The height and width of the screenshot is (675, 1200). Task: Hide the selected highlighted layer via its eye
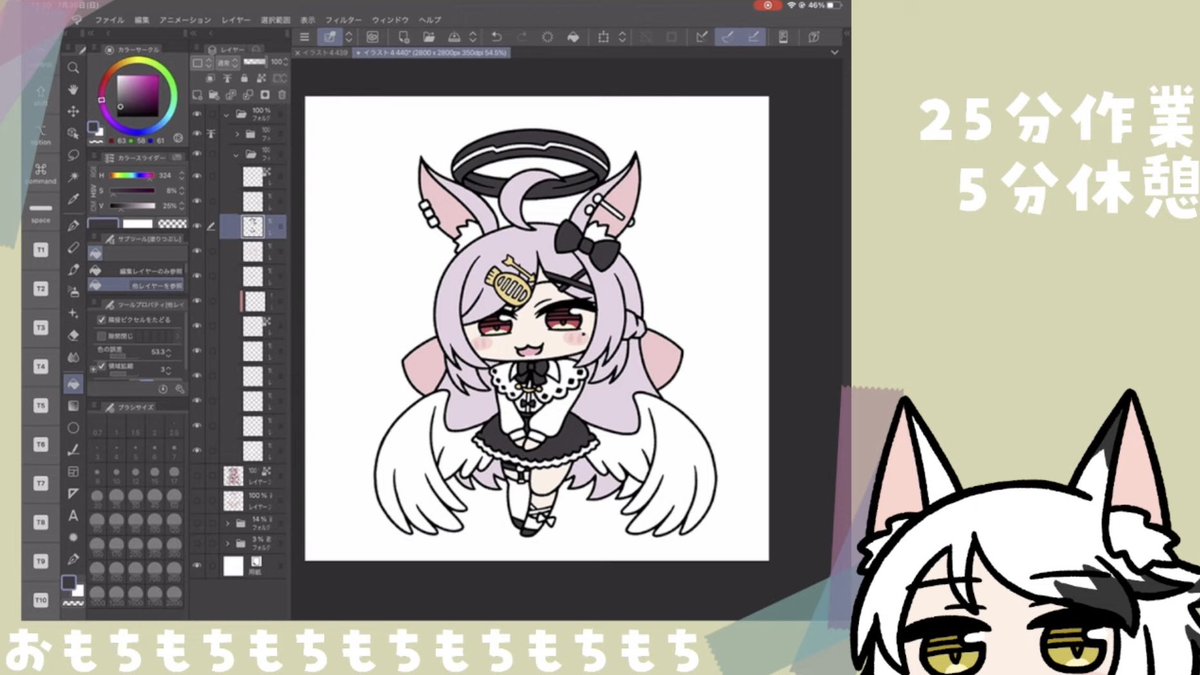[x=197, y=226]
